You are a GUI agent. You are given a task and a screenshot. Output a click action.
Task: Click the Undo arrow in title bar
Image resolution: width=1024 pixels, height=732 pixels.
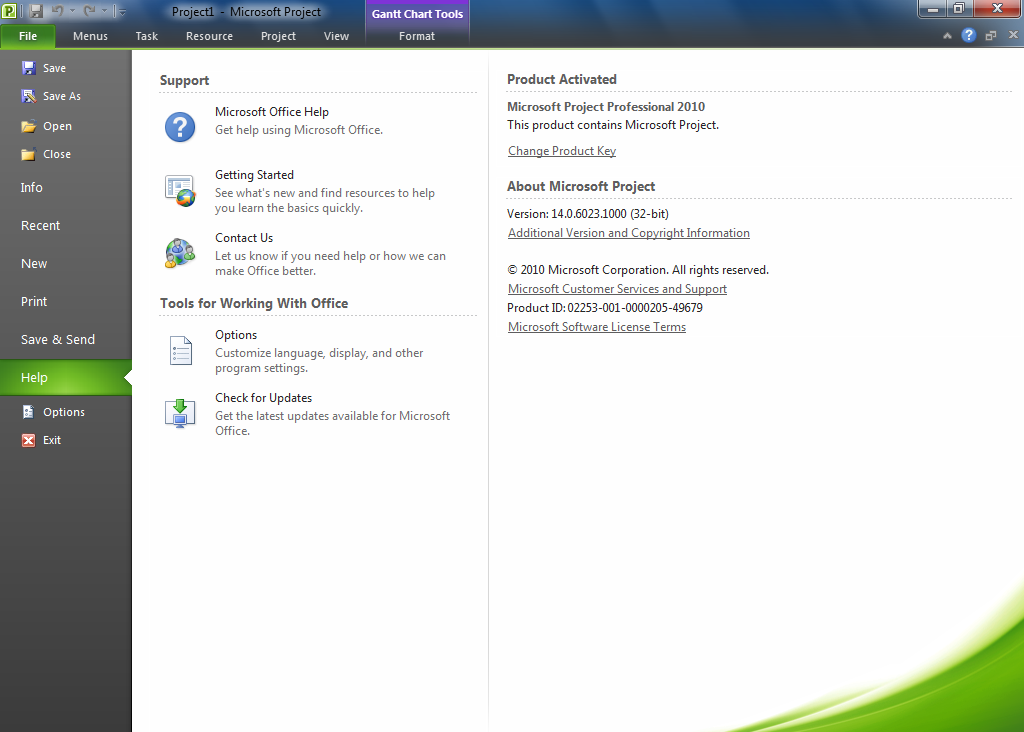57,11
